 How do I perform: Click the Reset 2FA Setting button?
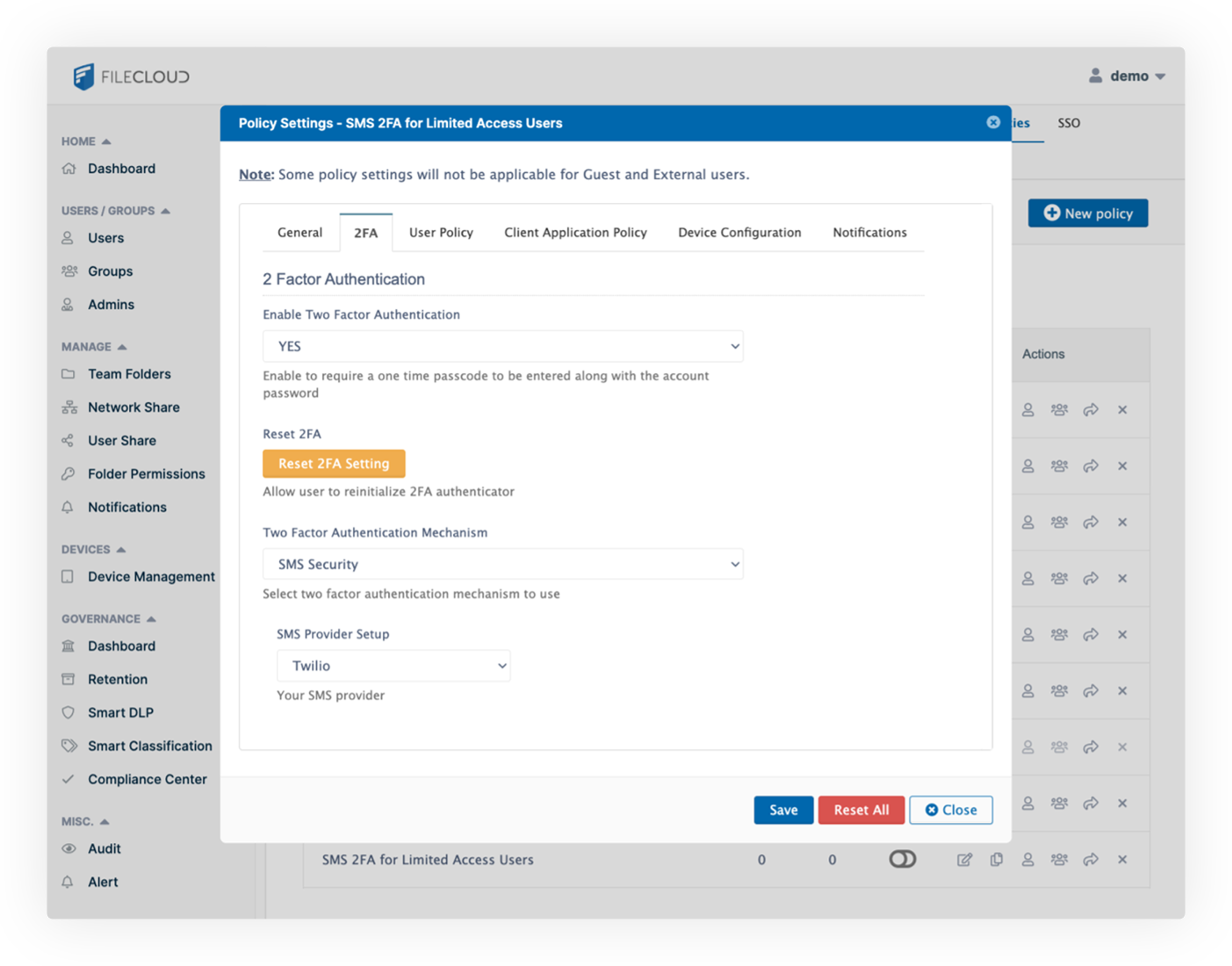pos(334,464)
